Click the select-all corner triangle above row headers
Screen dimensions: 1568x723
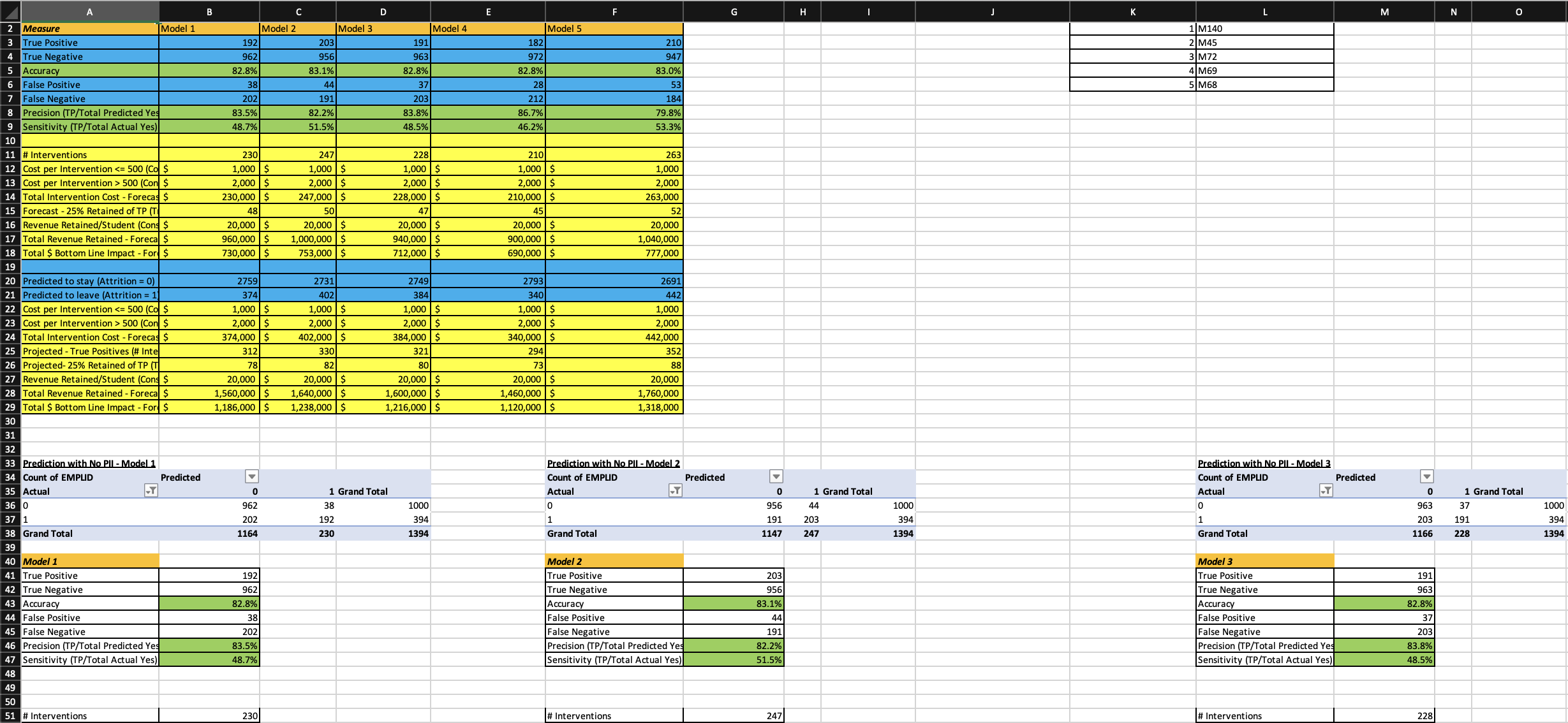[10, 11]
